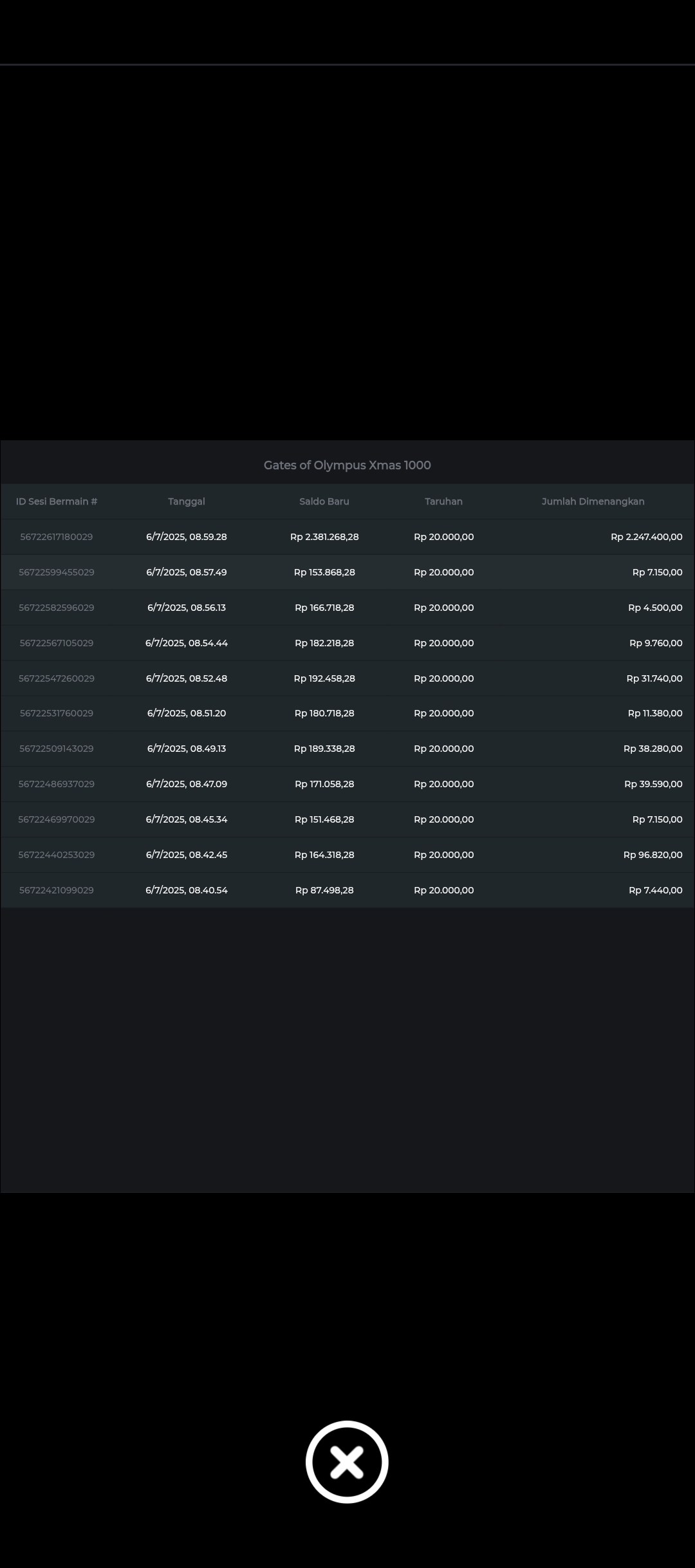
Task: Click win amount 'Rp 7.440,00'
Action: click(656, 890)
